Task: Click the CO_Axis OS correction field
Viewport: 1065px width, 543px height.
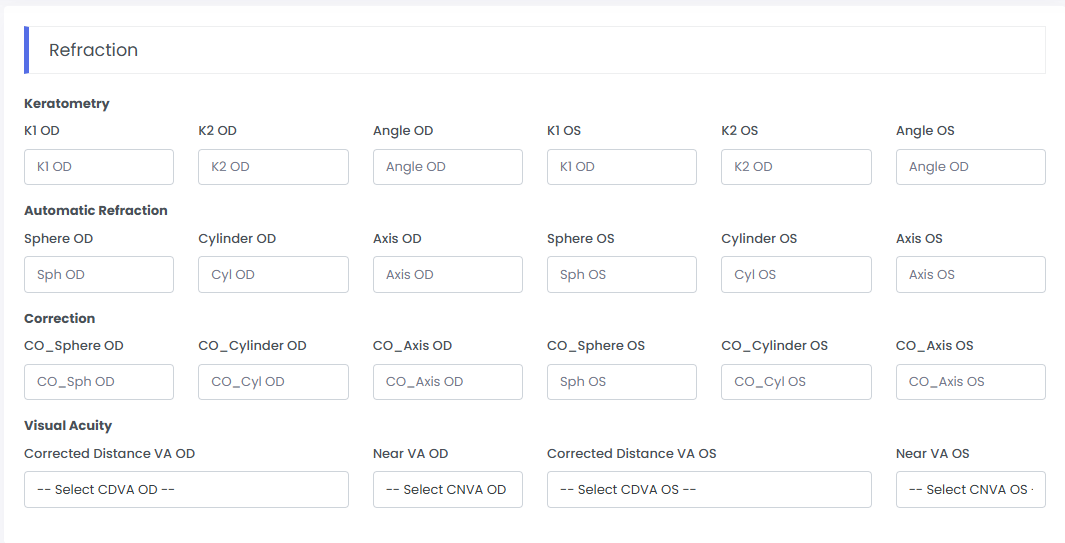Action: pyautogui.click(x=970, y=382)
